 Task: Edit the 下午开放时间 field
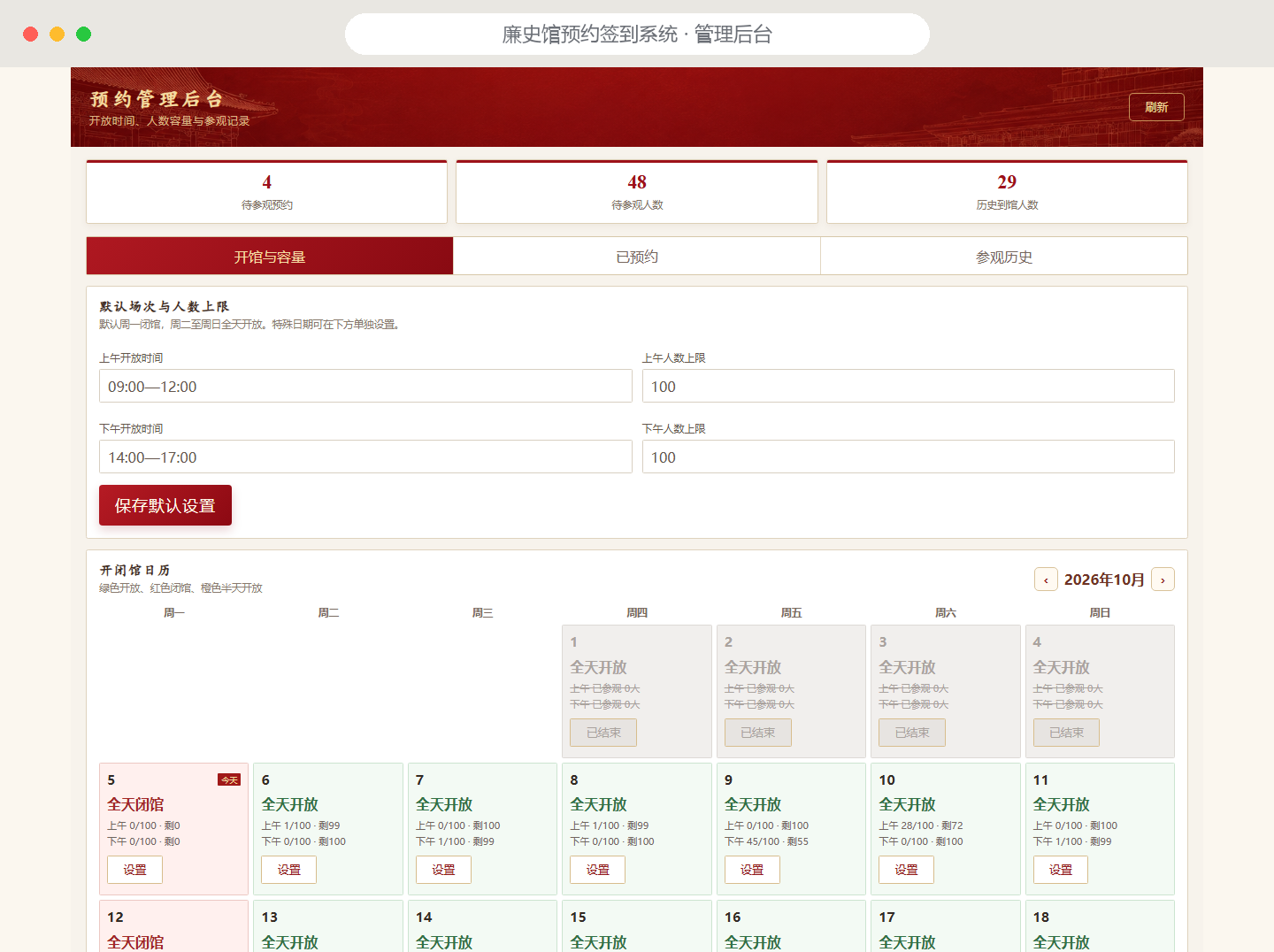click(x=365, y=457)
